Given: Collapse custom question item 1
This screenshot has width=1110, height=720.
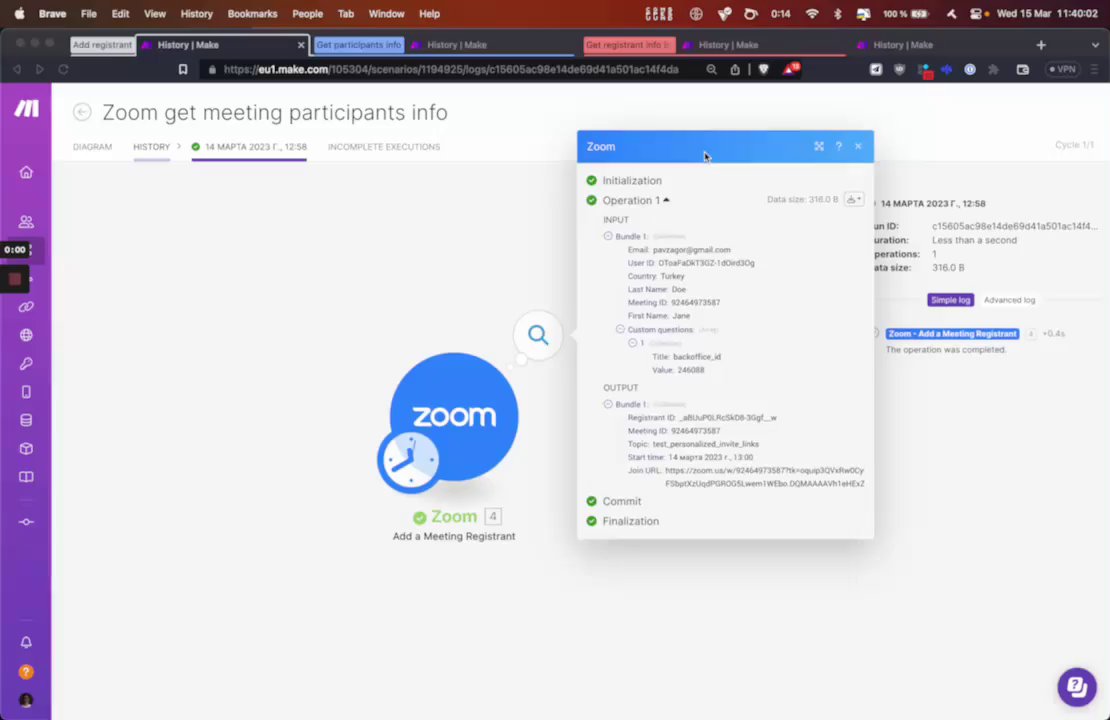Looking at the screenshot, I should [633, 343].
